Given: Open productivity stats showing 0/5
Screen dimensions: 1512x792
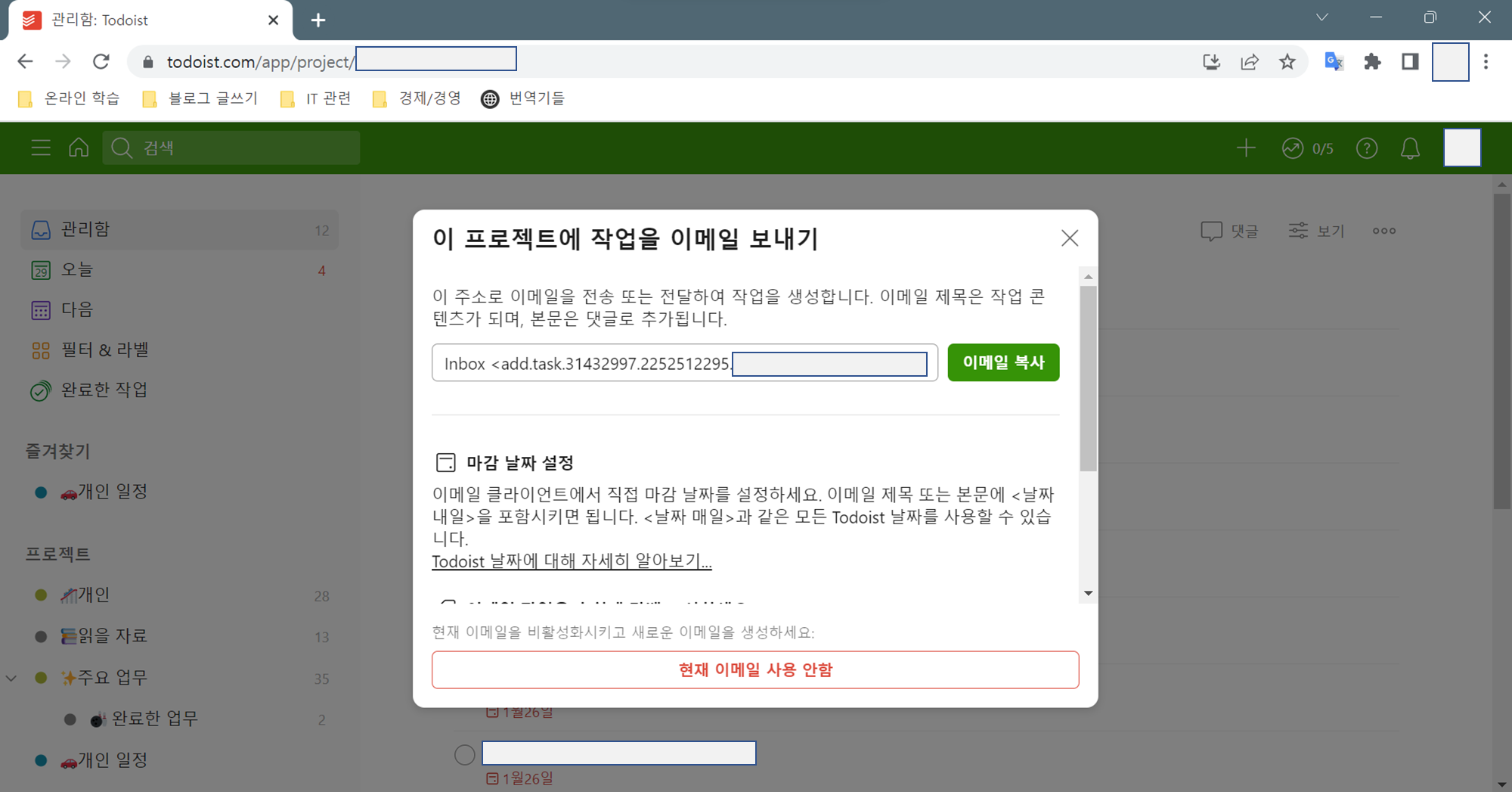Looking at the screenshot, I should click(1307, 148).
